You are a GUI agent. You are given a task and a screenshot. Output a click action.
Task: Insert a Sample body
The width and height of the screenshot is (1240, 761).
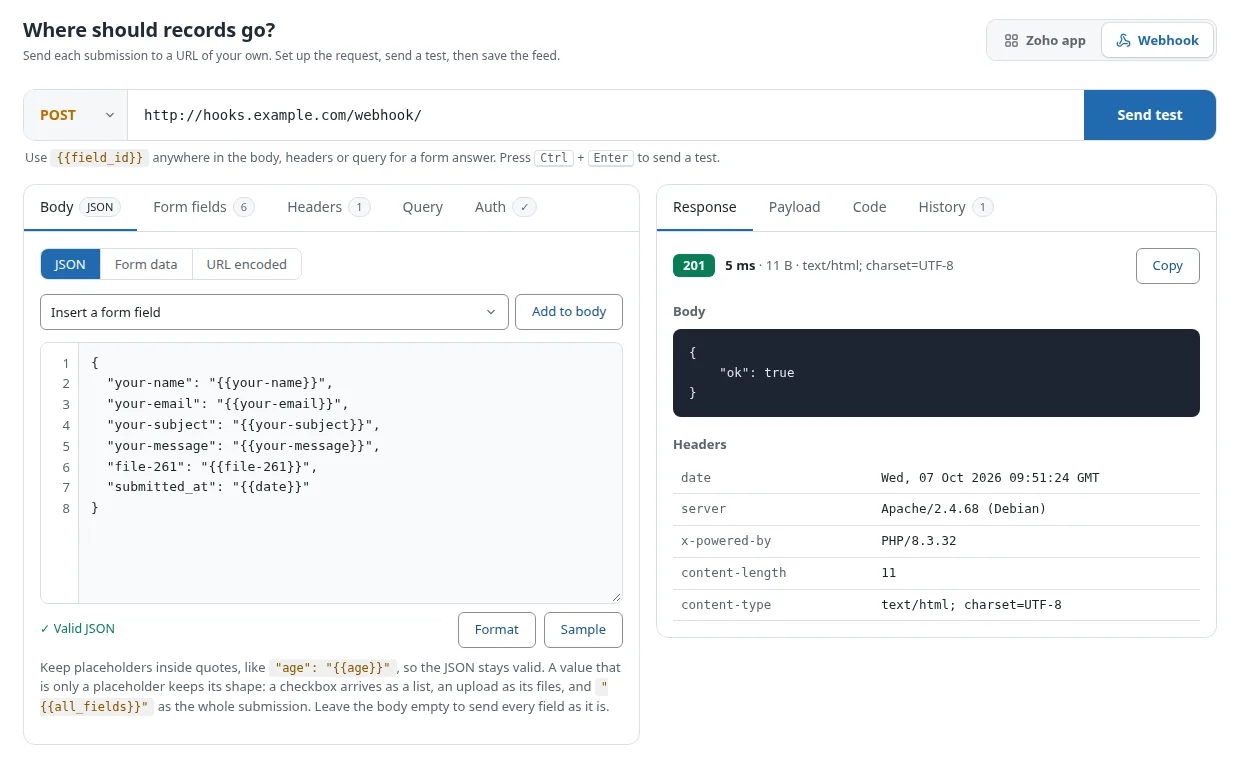[x=583, y=630]
